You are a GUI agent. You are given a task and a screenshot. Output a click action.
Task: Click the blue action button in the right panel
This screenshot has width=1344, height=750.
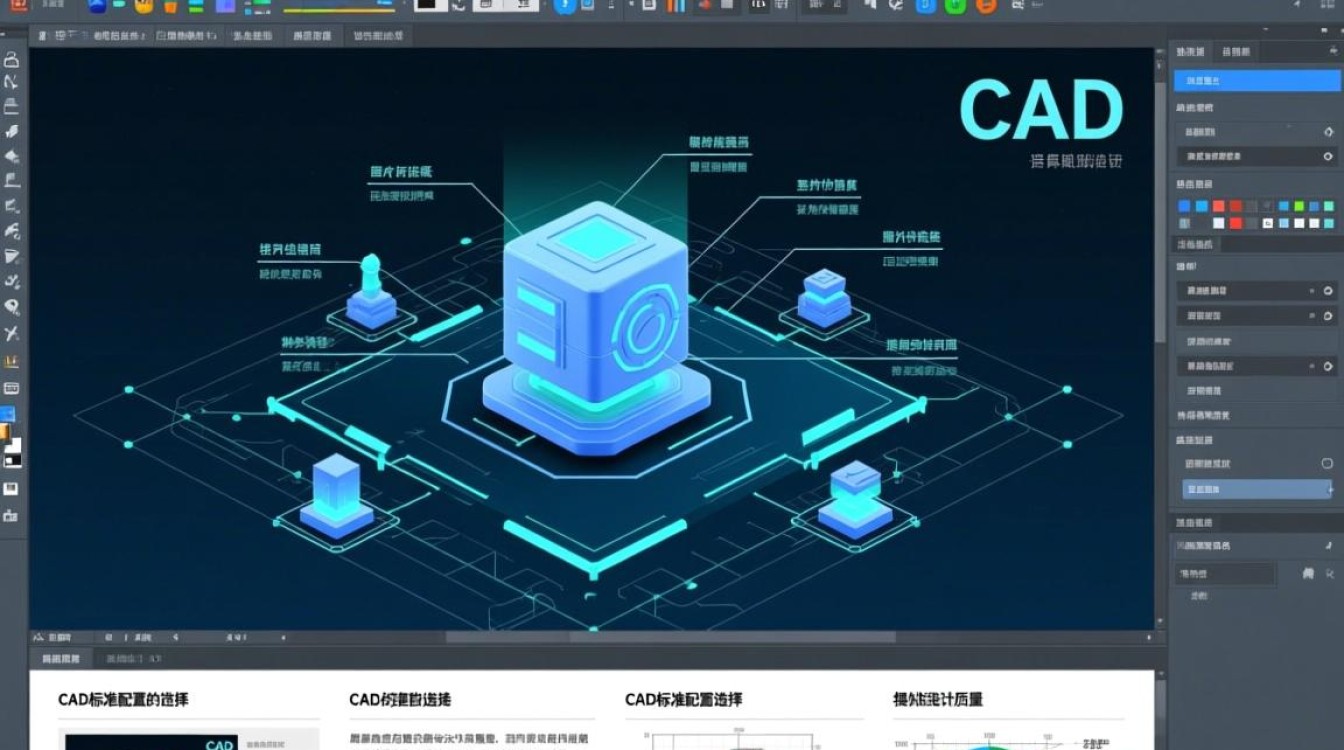click(x=1258, y=489)
